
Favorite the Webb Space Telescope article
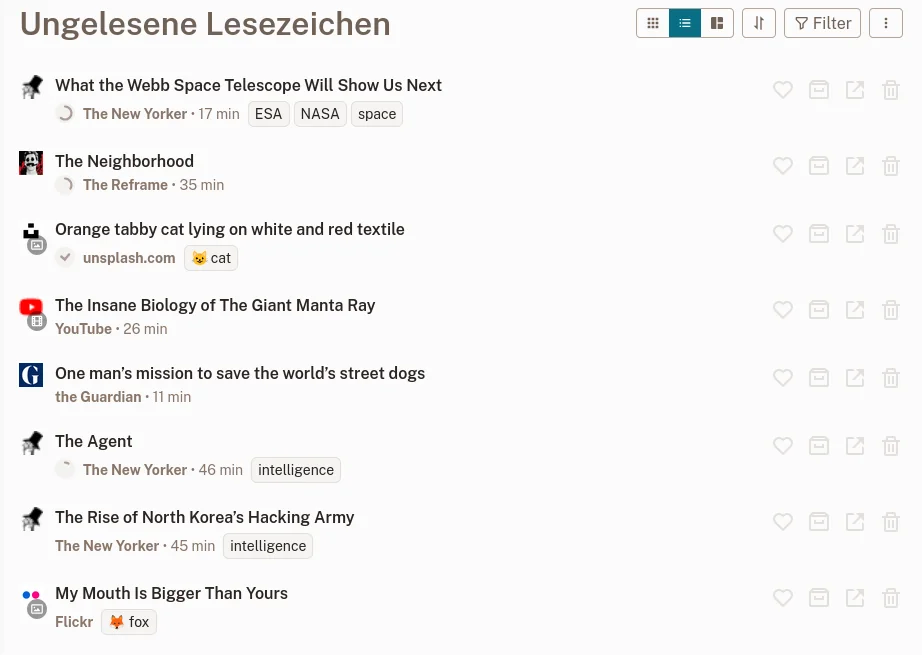[783, 90]
